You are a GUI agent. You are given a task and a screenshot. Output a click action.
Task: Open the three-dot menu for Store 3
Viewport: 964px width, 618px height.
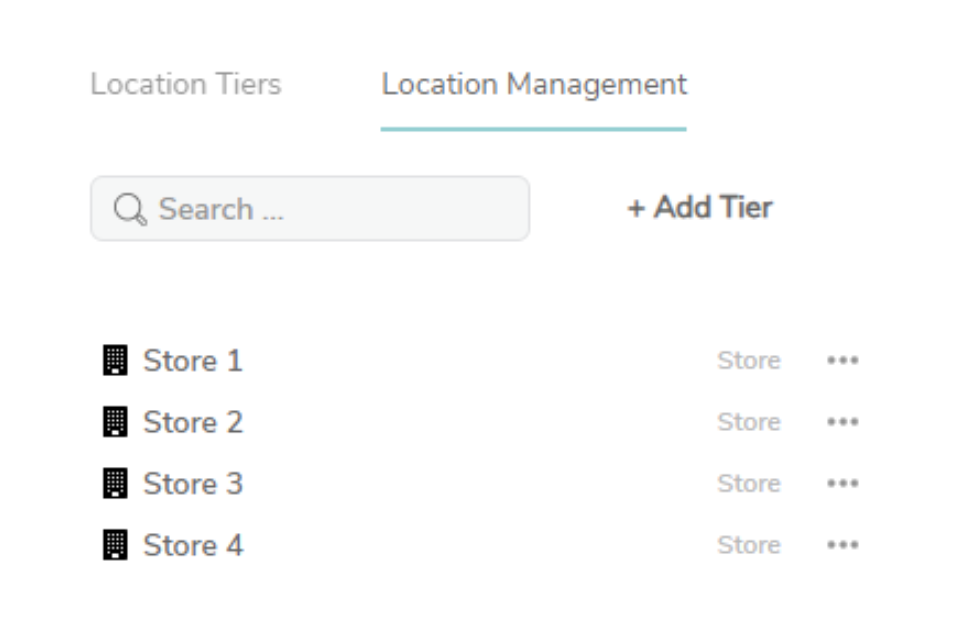[842, 483]
